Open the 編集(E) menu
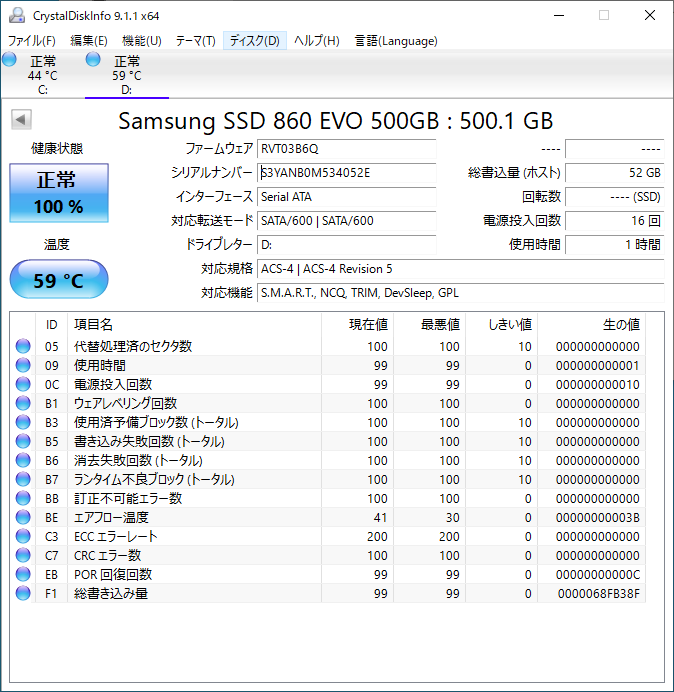This screenshot has width=674, height=692. [89, 41]
